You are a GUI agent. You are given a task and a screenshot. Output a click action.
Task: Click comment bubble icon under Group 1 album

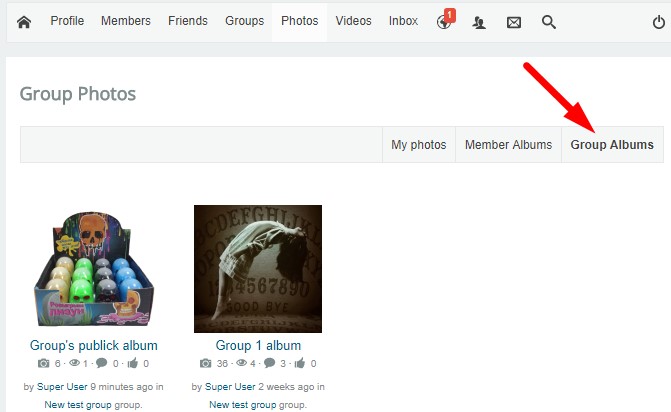270,363
